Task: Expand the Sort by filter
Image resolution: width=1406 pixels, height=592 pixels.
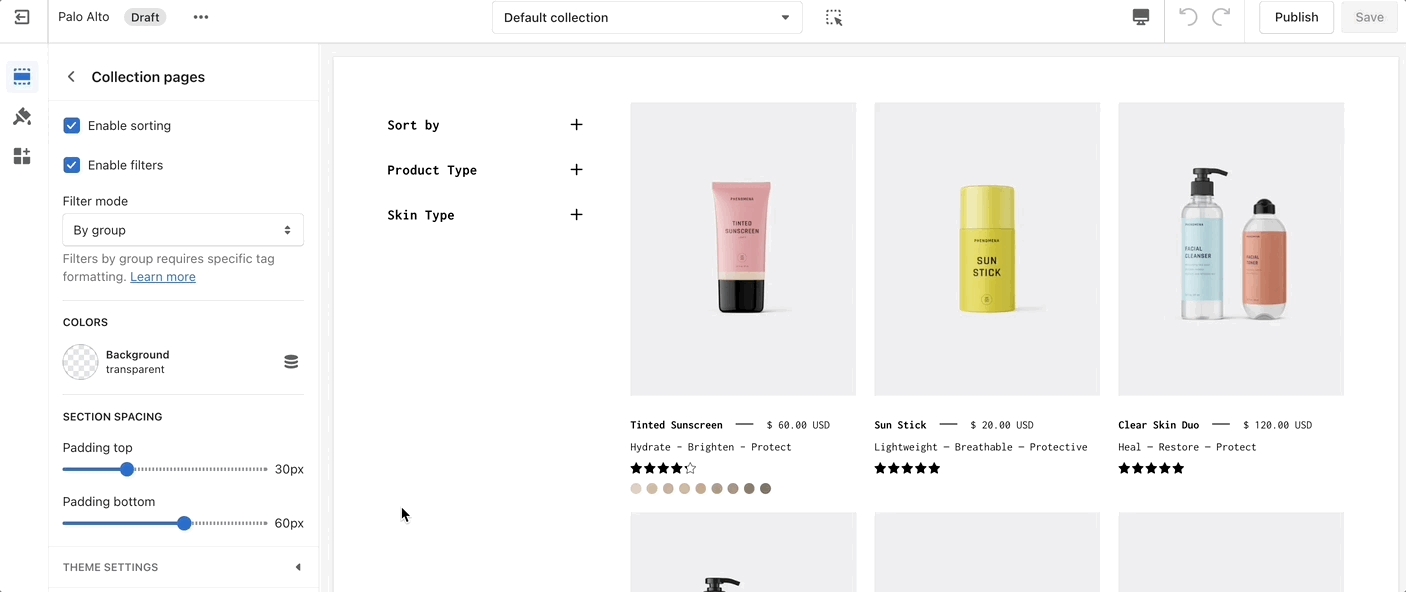Action: click(576, 125)
